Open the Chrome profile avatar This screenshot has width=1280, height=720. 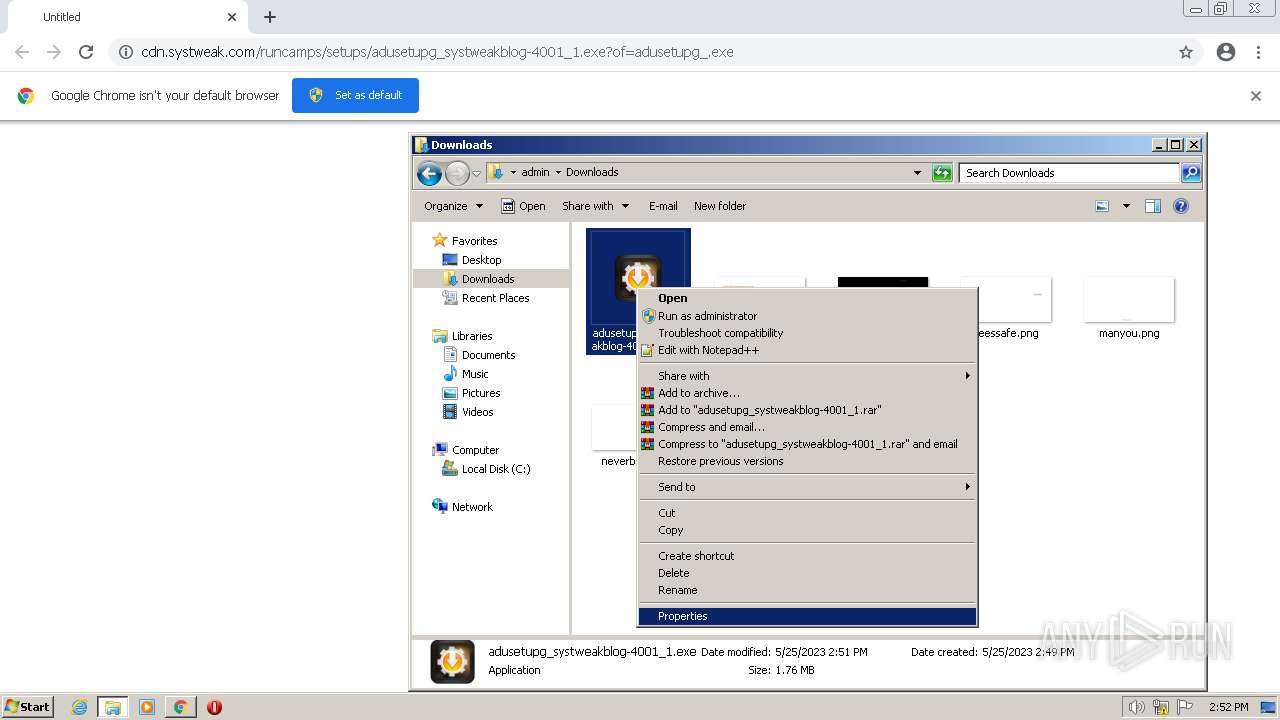pyautogui.click(x=1226, y=52)
